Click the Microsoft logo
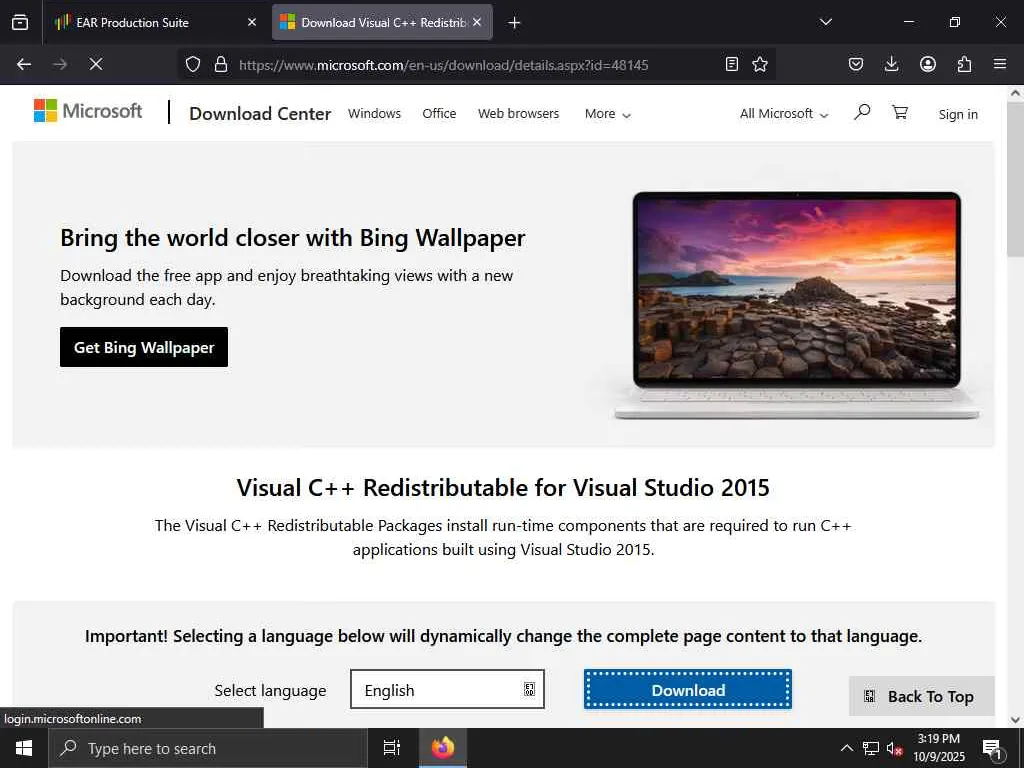The width and height of the screenshot is (1024, 768). (88, 111)
